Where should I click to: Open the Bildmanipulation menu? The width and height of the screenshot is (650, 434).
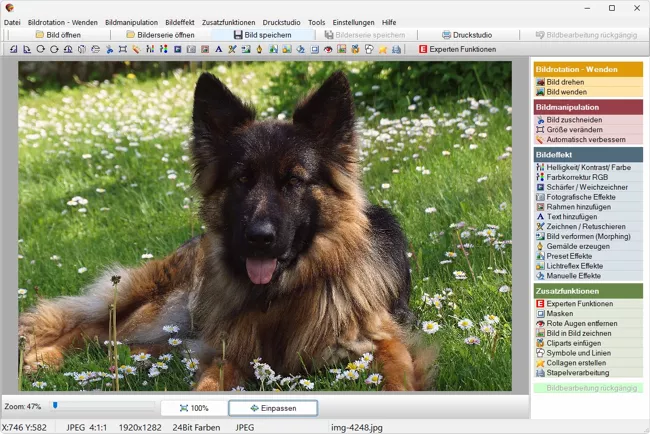point(131,22)
